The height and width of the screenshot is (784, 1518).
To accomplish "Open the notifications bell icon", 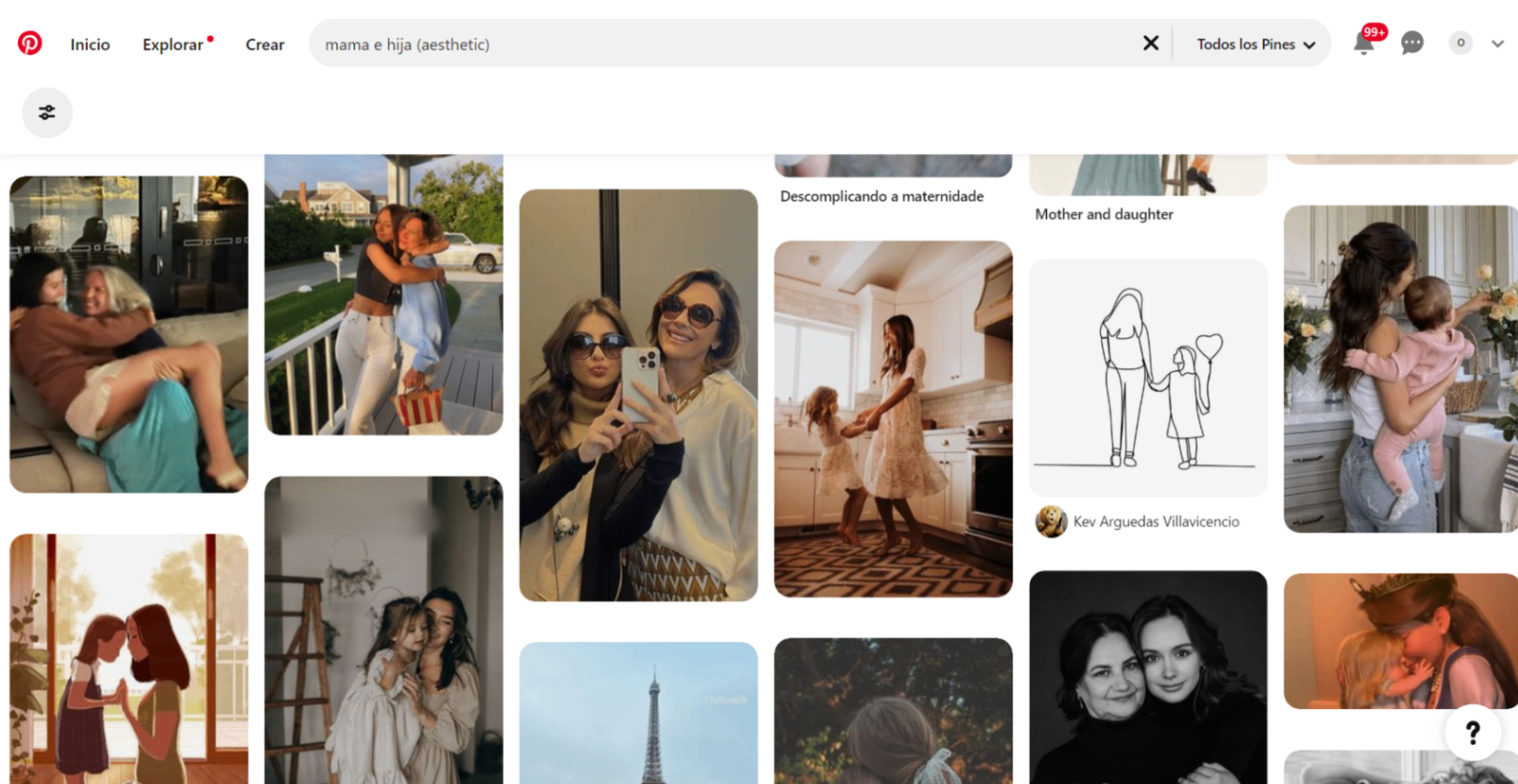I will (1364, 43).
